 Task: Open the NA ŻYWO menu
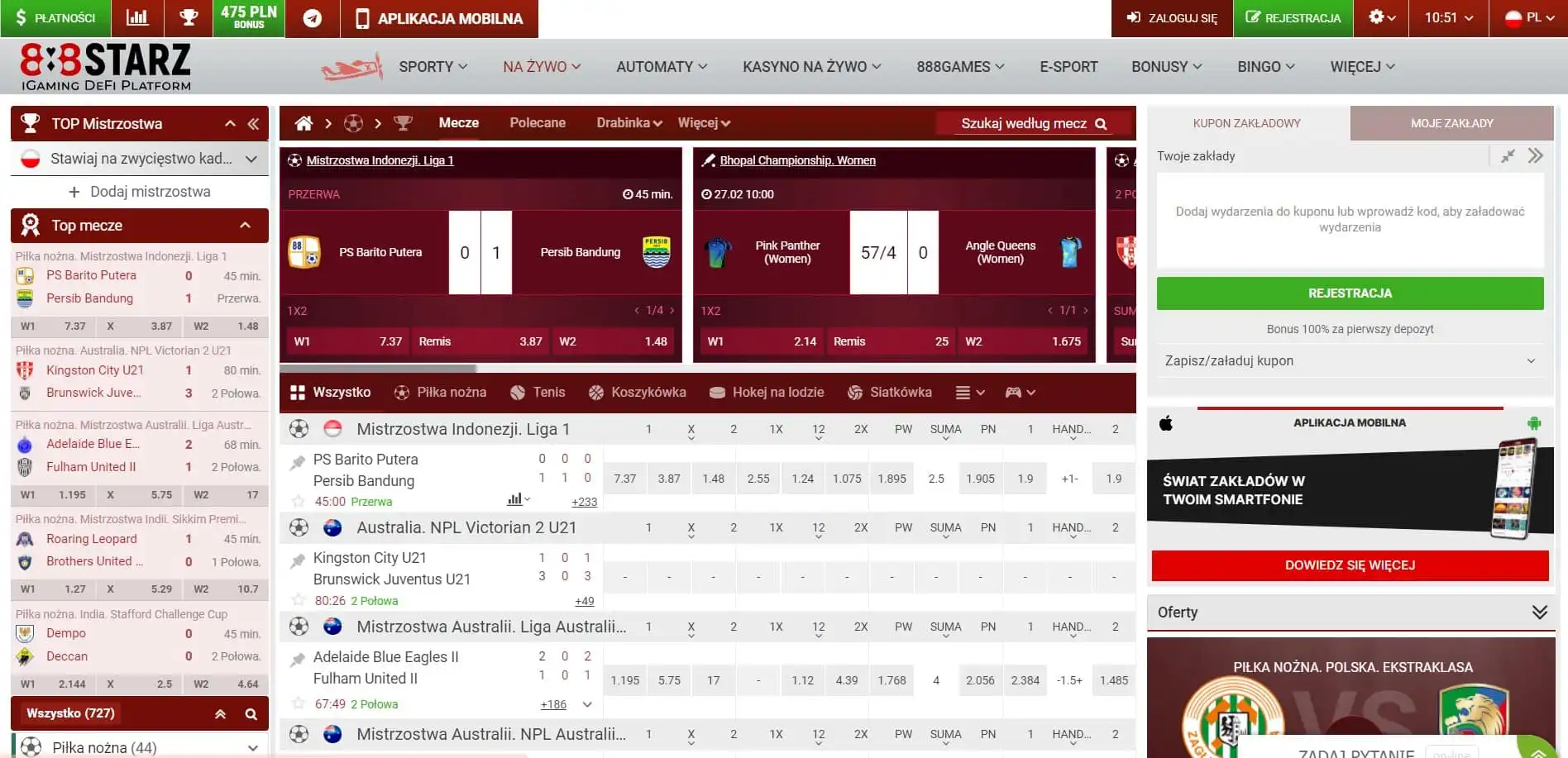click(542, 67)
